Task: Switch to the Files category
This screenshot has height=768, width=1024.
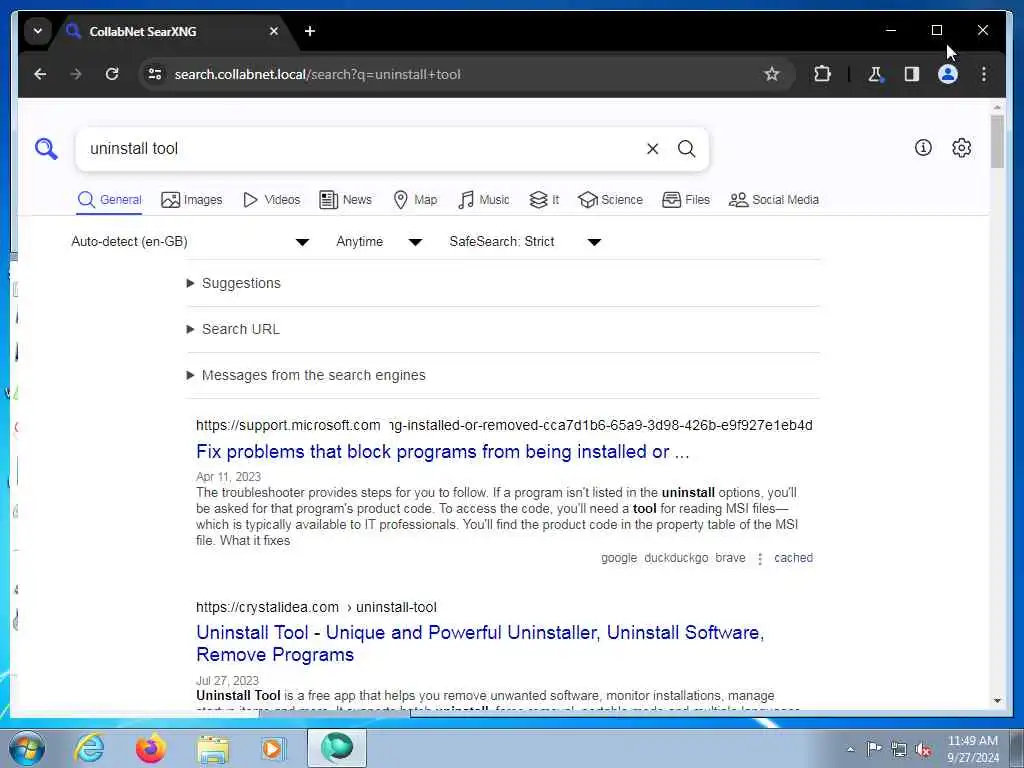Action: [686, 200]
